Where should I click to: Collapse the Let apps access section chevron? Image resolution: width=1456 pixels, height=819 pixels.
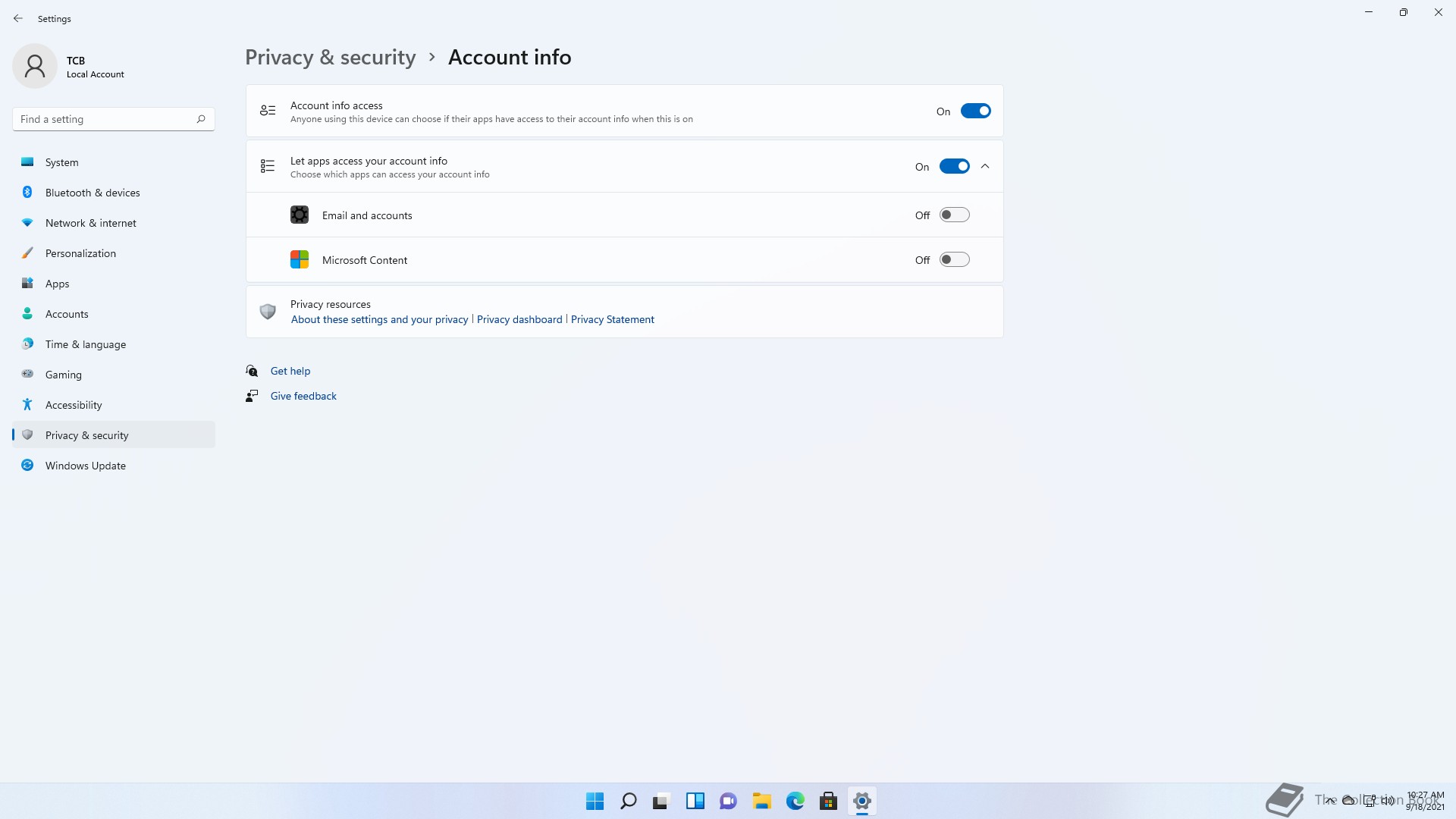click(x=985, y=167)
